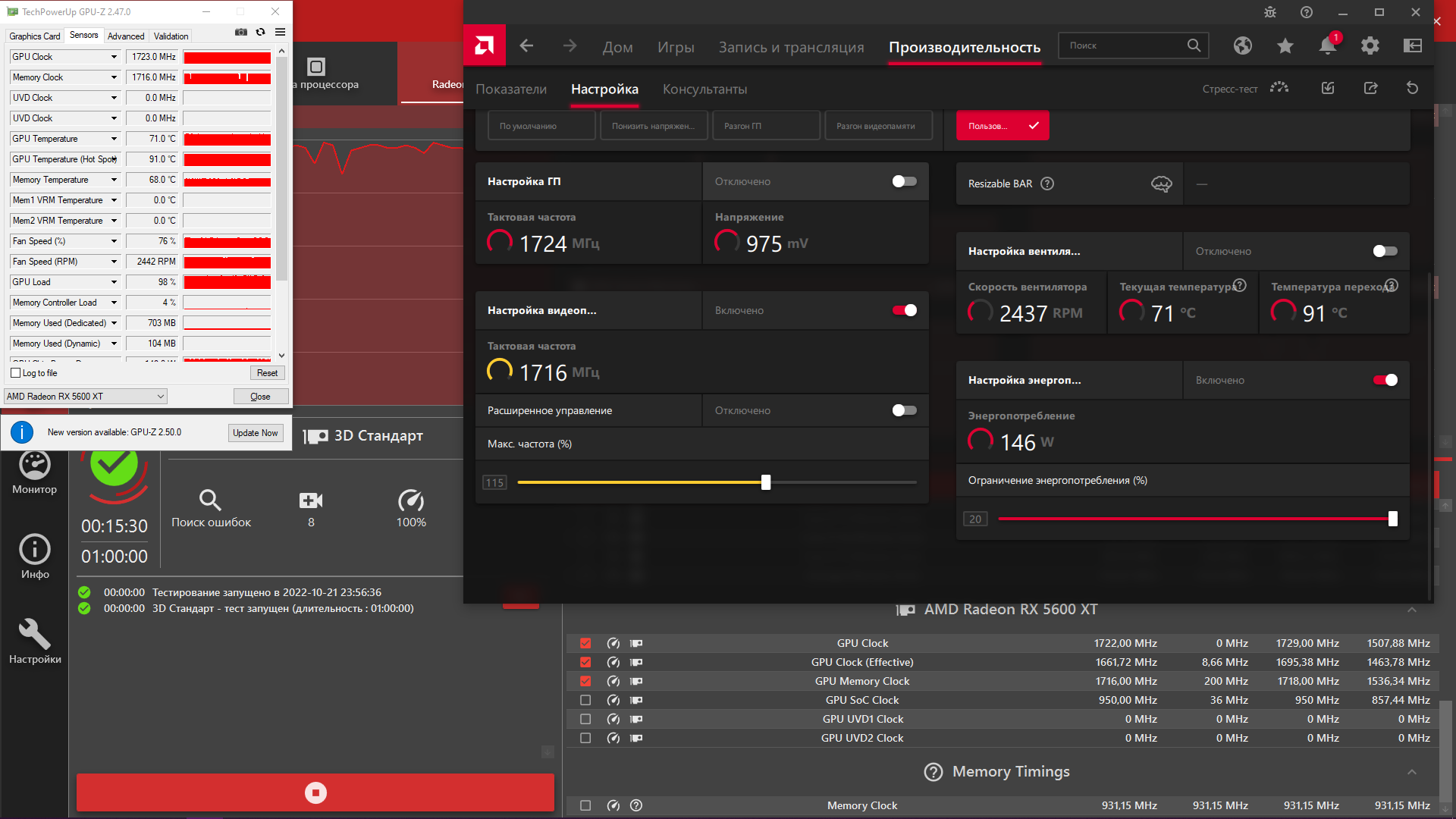The height and width of the screenshot is (819, 1456).
Task: Open AMD Radeon RX 5600 XT device dropdown
Action: pos(86,397)
